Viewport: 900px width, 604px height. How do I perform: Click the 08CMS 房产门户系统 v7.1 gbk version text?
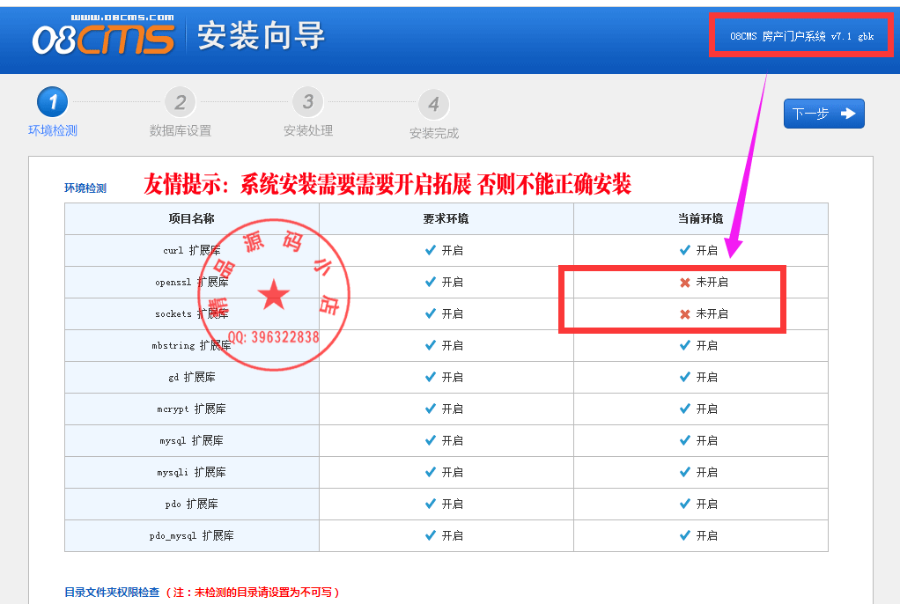[x=802, y=36]
